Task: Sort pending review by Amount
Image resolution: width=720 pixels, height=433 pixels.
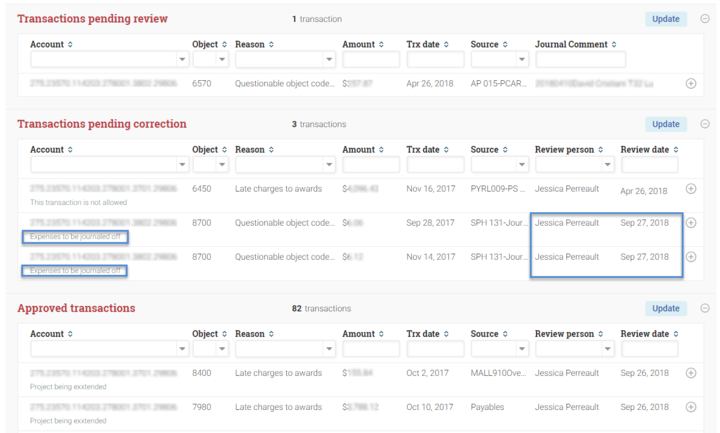Action: click(382, 45)
